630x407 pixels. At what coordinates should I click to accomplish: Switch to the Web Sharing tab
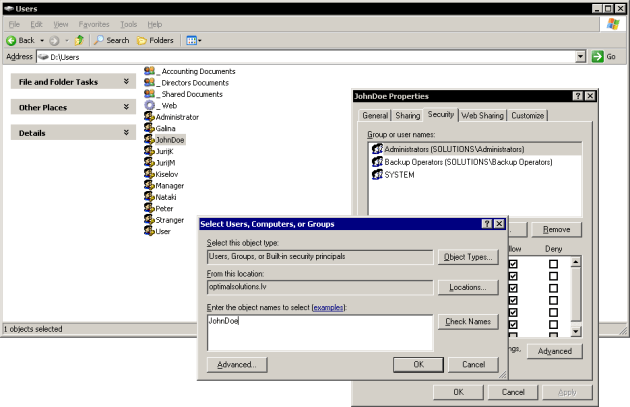(x=483, y=116)
